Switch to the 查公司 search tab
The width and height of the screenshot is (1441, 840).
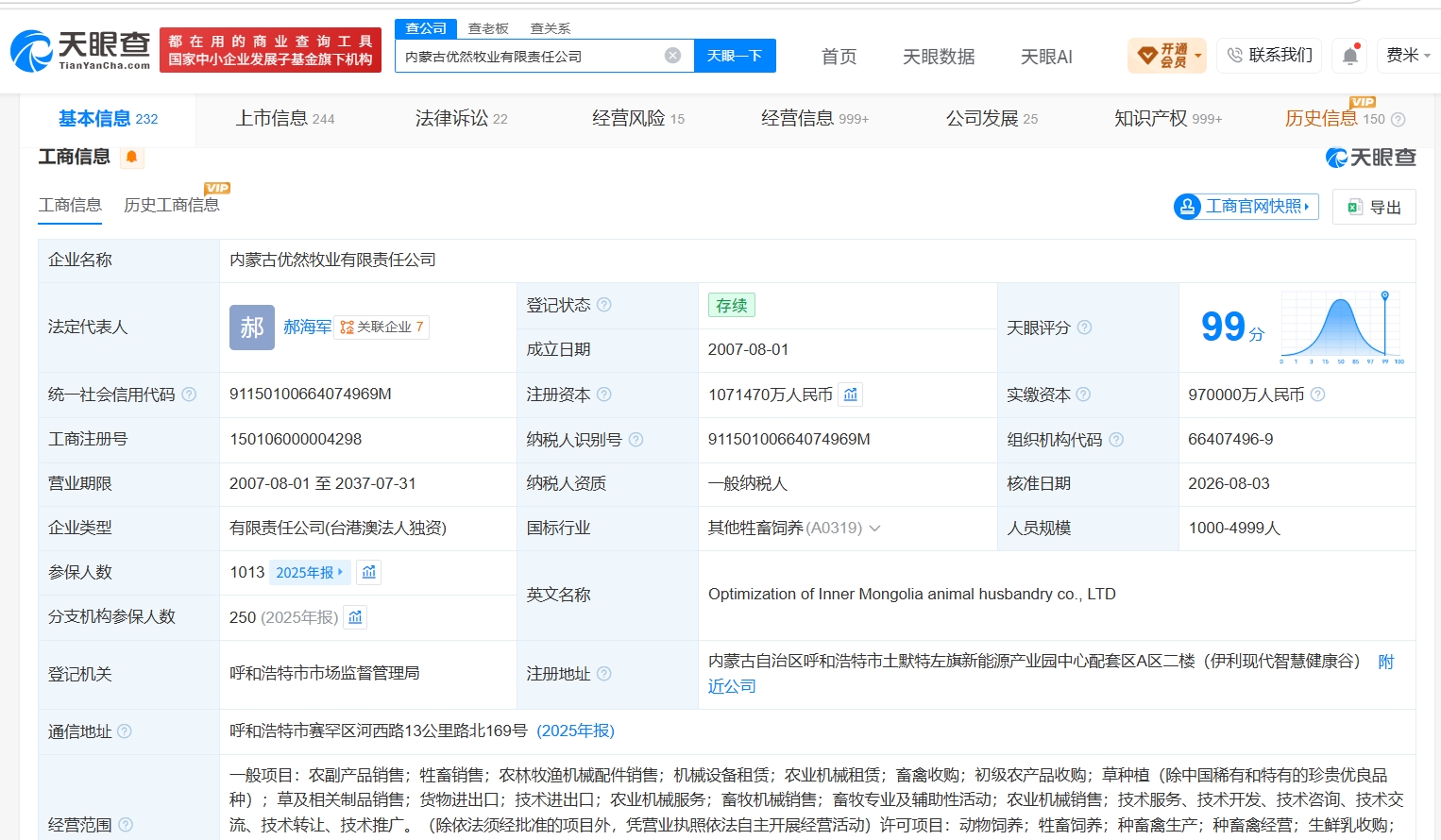(426, 28)
